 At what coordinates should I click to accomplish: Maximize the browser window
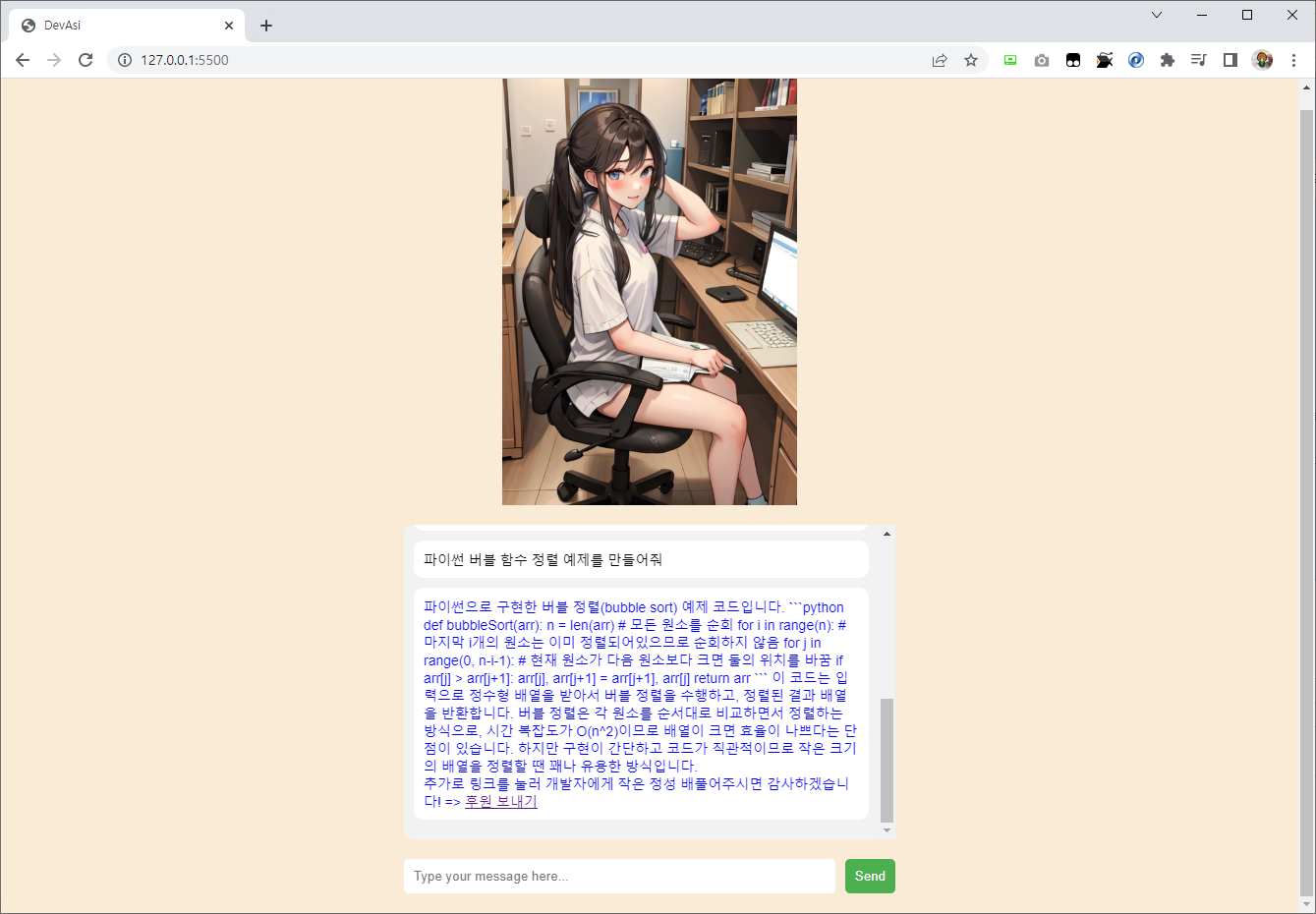[x=1247, y=15]
